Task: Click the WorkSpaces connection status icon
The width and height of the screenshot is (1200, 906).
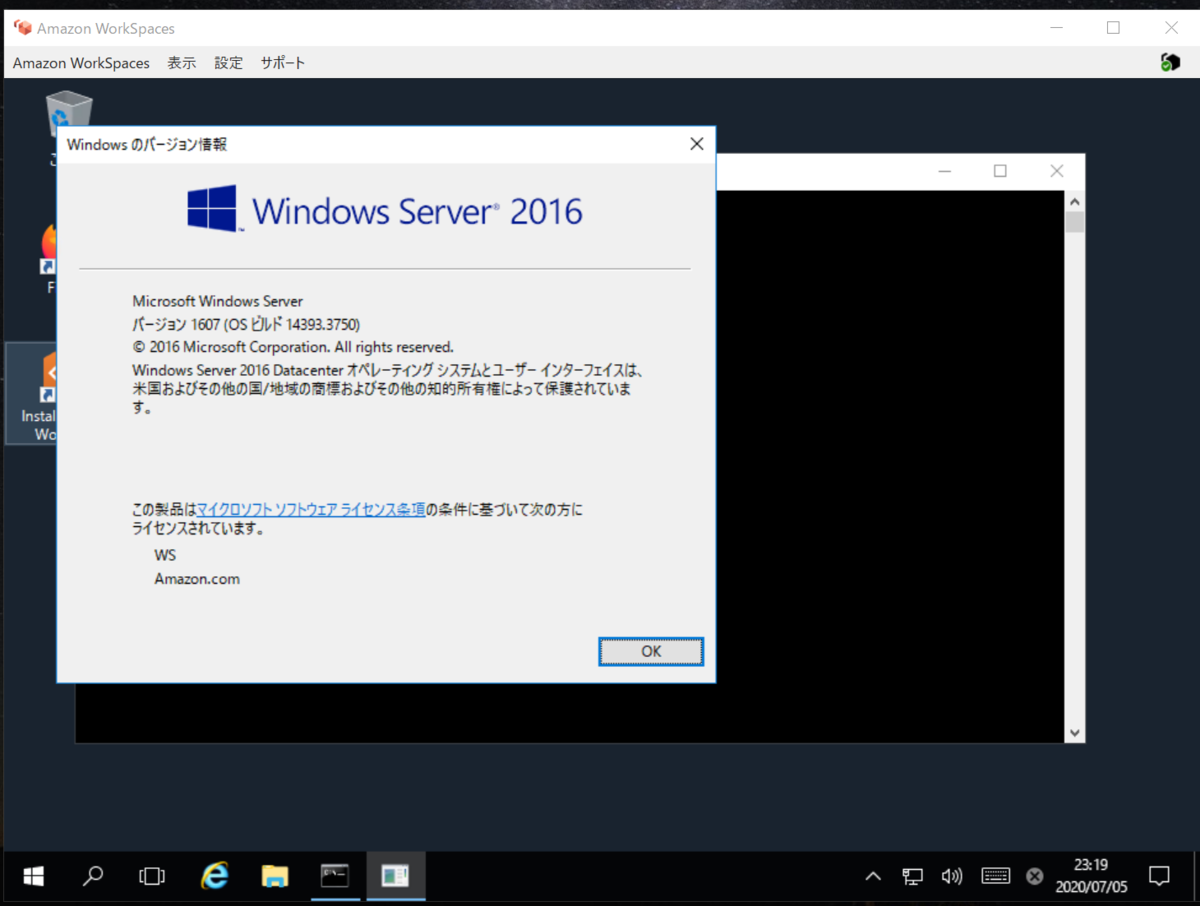Action: click(x=1170, y=62)
